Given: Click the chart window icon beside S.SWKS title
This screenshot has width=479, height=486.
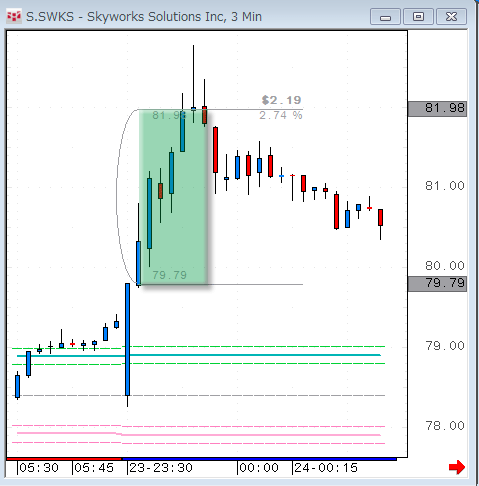Looking at the screenshot, I should tap(14, 16).
